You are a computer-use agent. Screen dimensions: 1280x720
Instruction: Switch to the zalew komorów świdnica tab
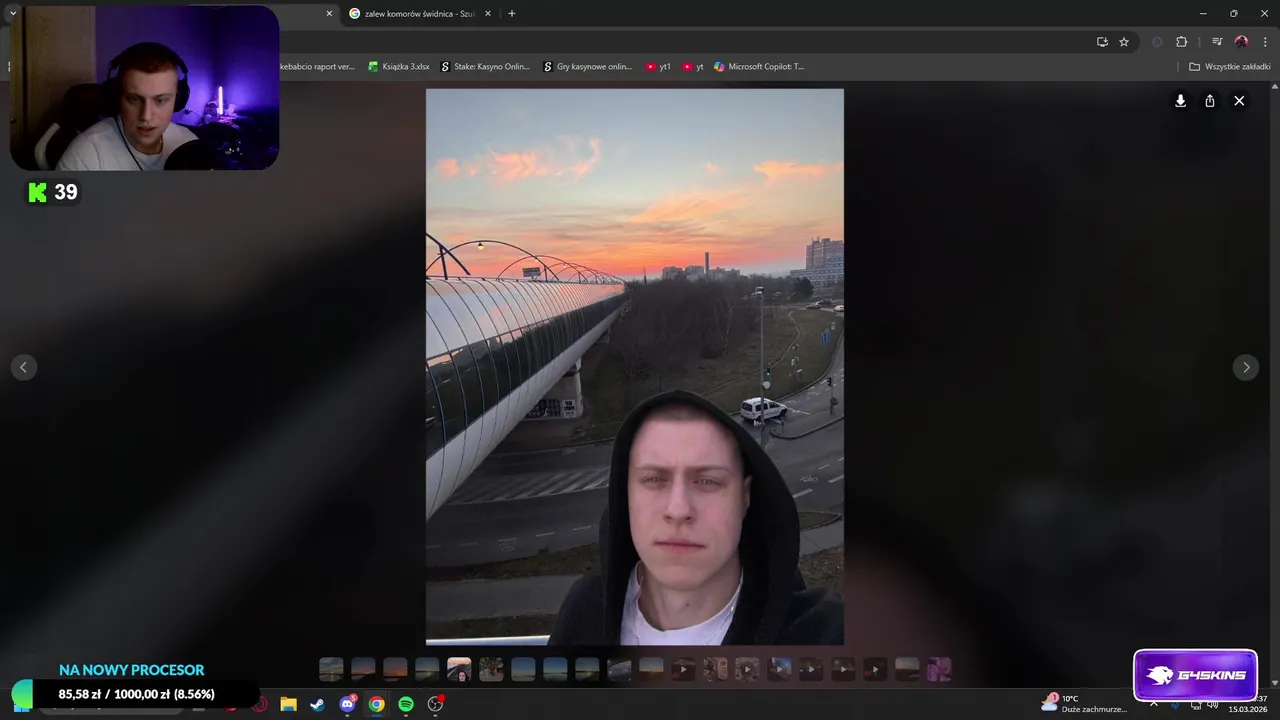pos(418,14)
